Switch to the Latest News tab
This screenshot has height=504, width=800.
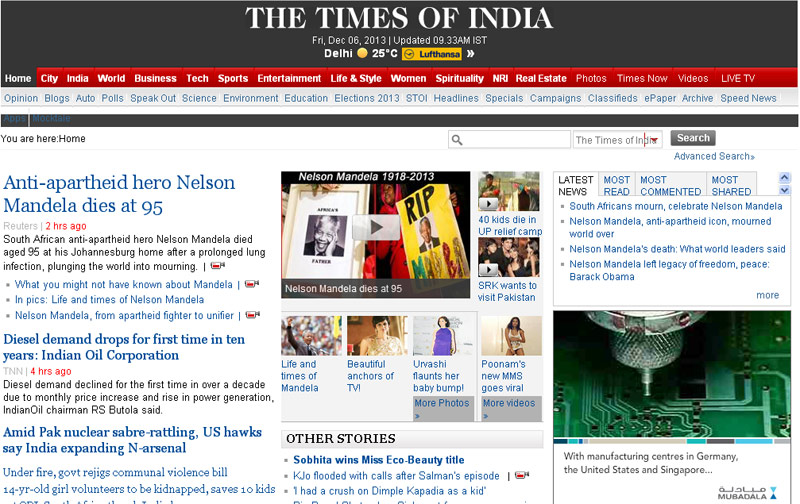(x=576, y=185)
